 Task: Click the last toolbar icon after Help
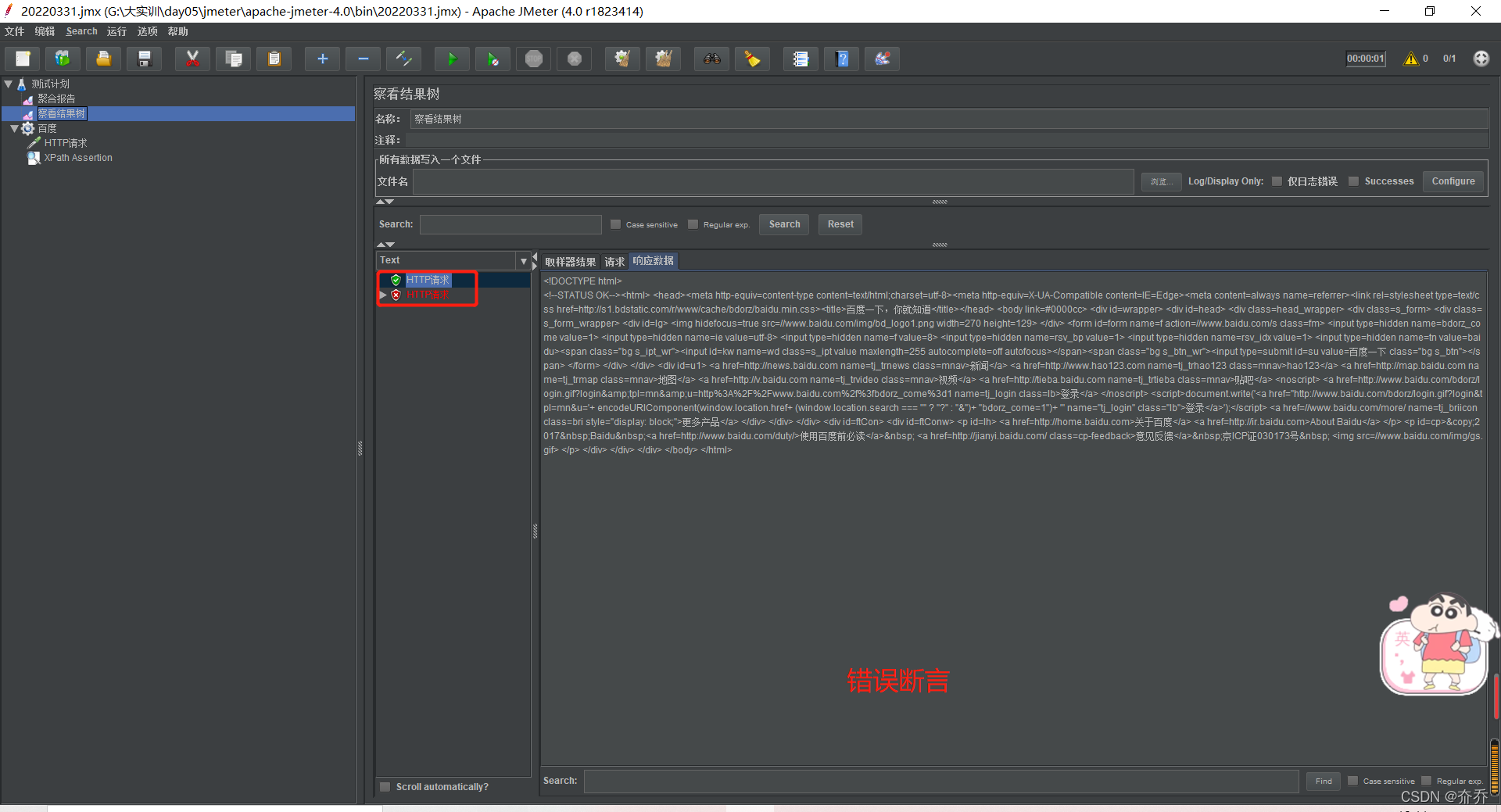pos(883,59)
